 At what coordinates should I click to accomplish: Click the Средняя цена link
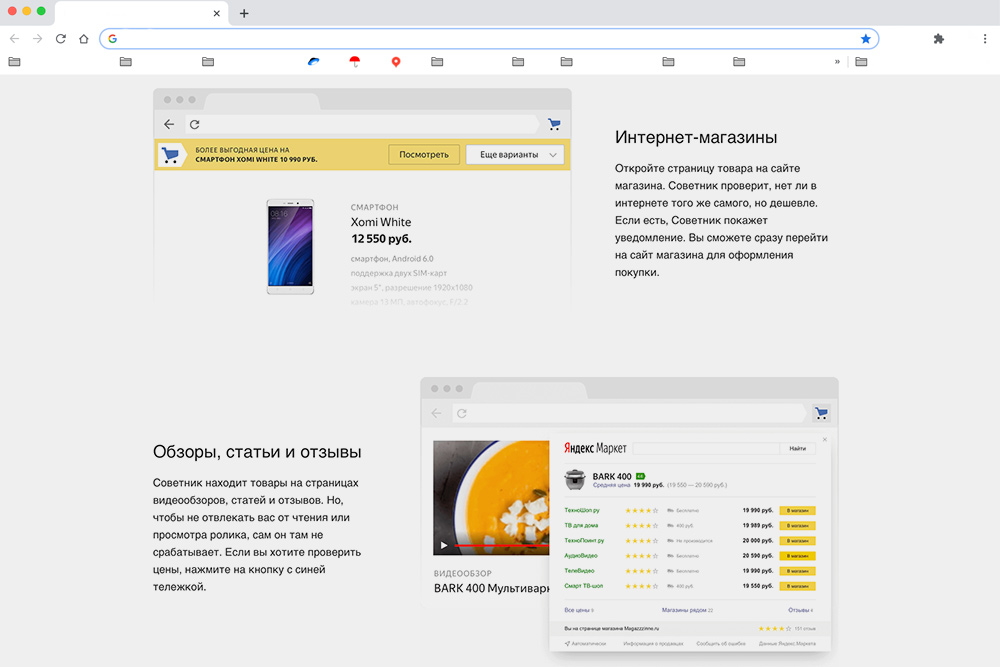pos(612,485)
